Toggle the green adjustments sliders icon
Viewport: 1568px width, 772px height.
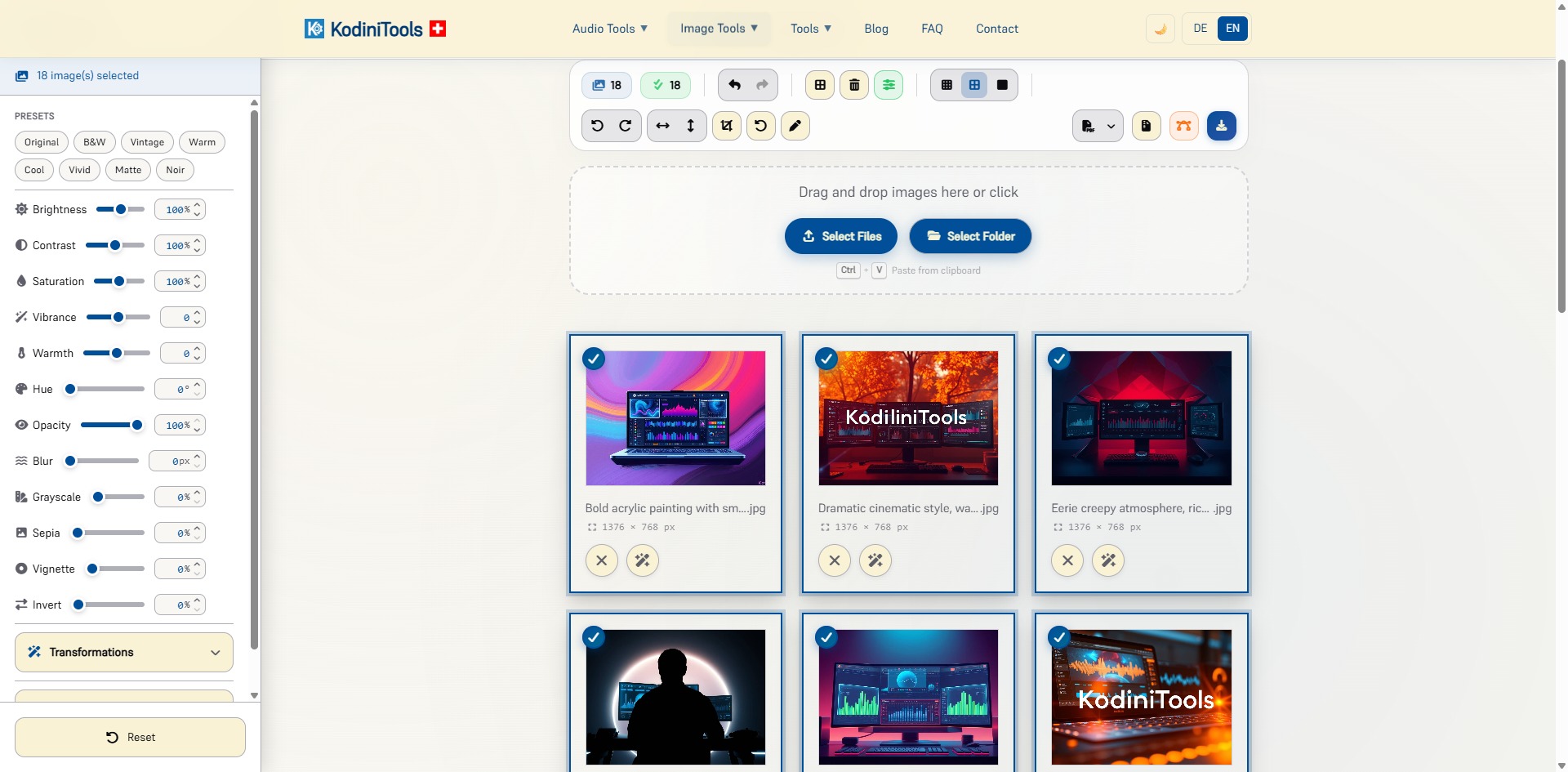[889, 85]
